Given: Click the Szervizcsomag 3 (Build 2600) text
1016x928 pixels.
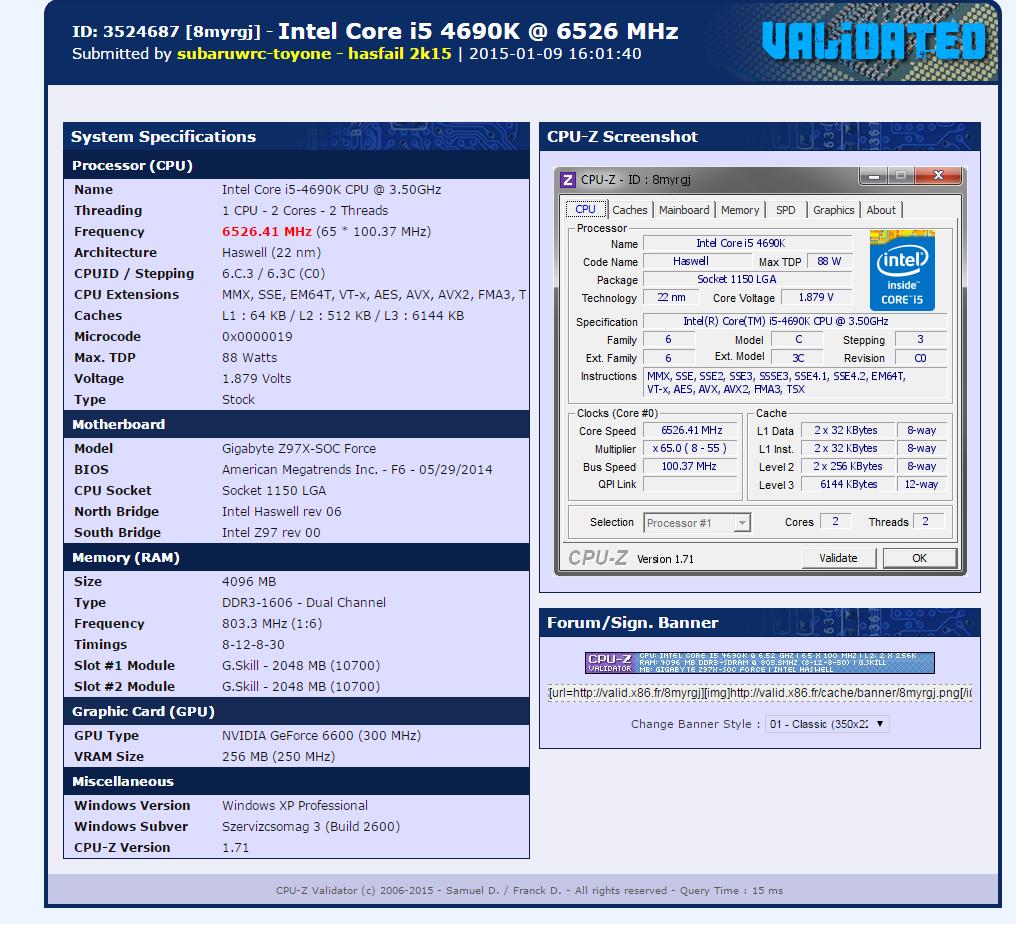Looking at the screenshot, I should (311, 827).
